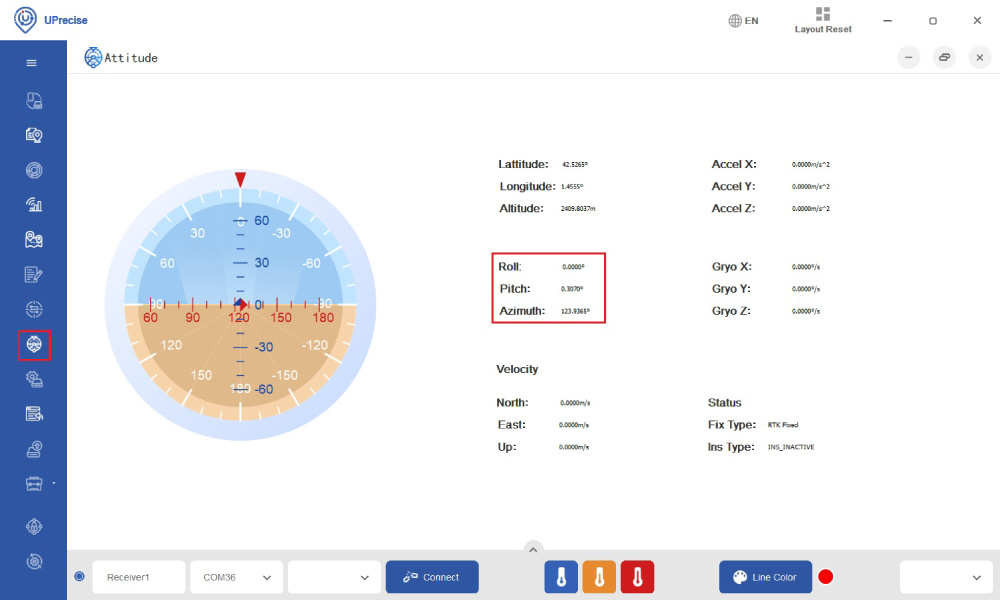Open the COM36 port dropdown
1000x600 pixels.
pyautogui.click(x=236, y=577)
